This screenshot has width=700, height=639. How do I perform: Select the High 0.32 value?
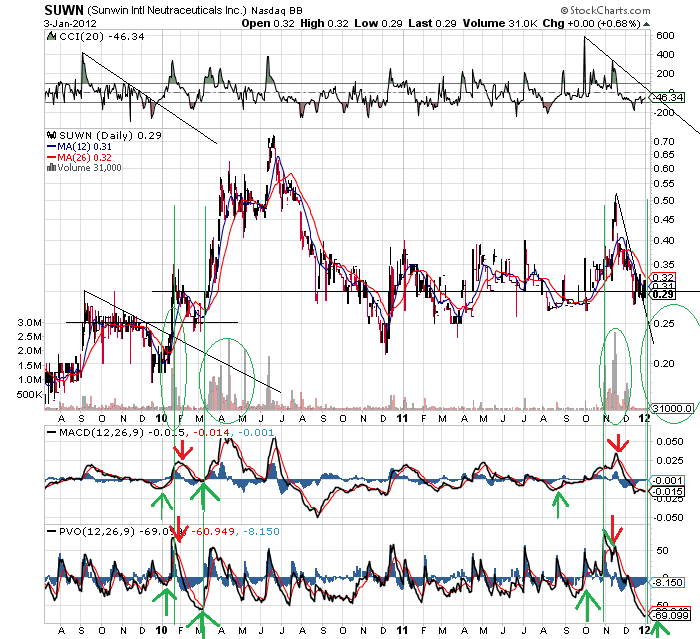click(x=324, y=23)
